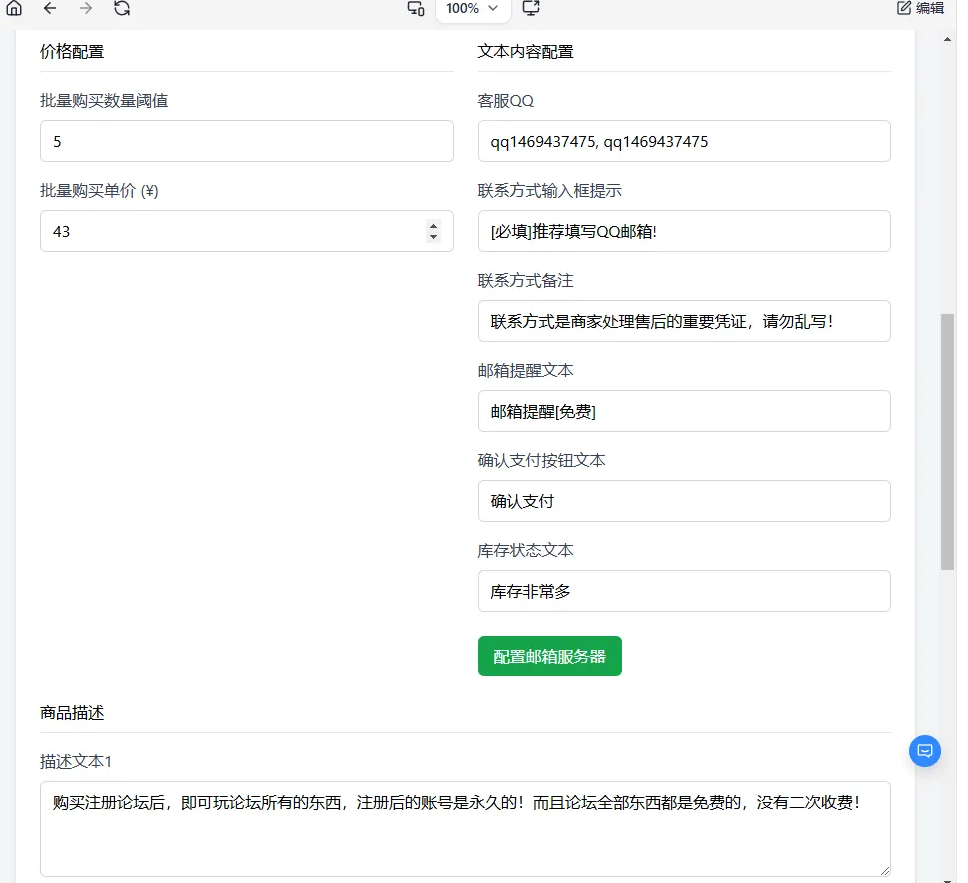This screenshot has height=883, width=968.
Task: Select the 联系方式输入框提示 field
Action: coord(684,231)
